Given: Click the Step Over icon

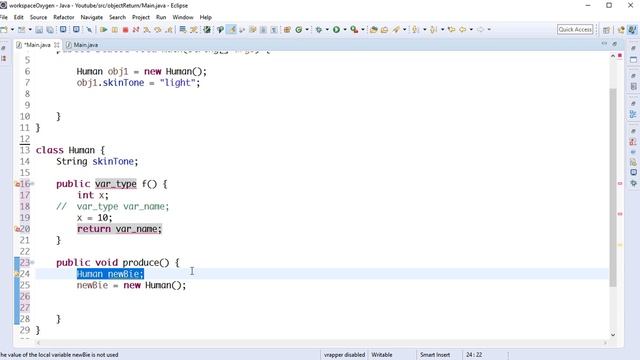Looking at the screenshot, I should [158, 29].
